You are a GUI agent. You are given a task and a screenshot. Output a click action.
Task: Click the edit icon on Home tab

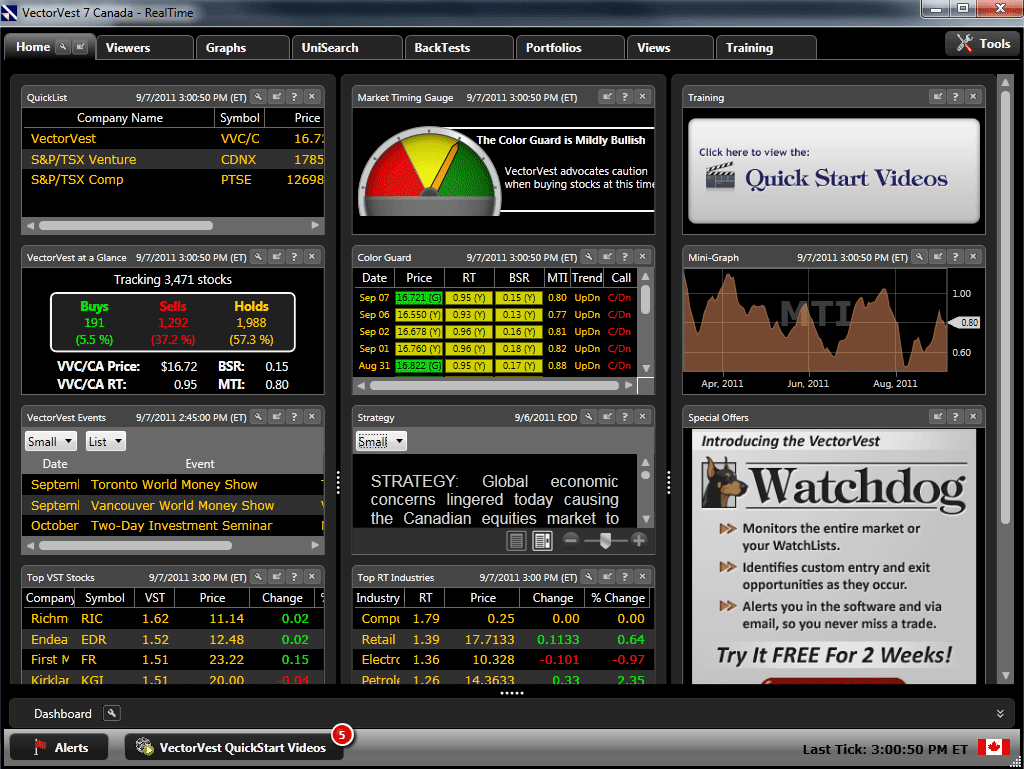click(80, 46)
